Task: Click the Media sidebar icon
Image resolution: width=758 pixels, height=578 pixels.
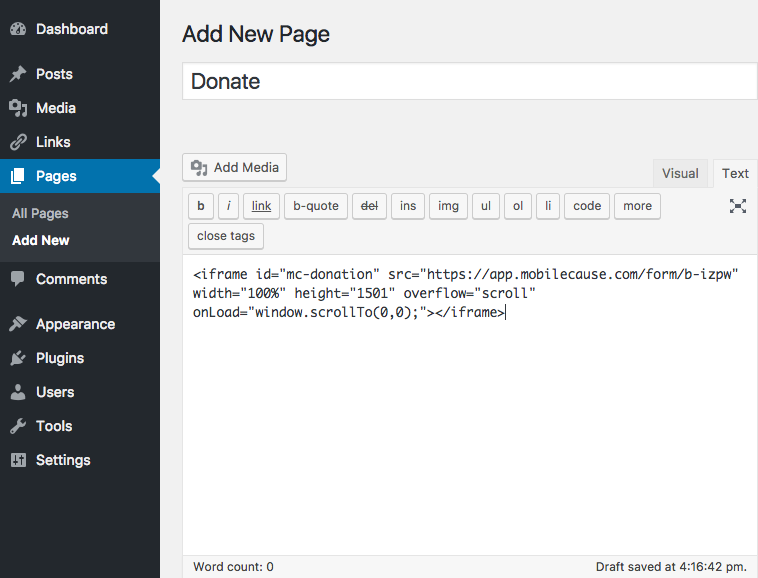Action: 18,108
